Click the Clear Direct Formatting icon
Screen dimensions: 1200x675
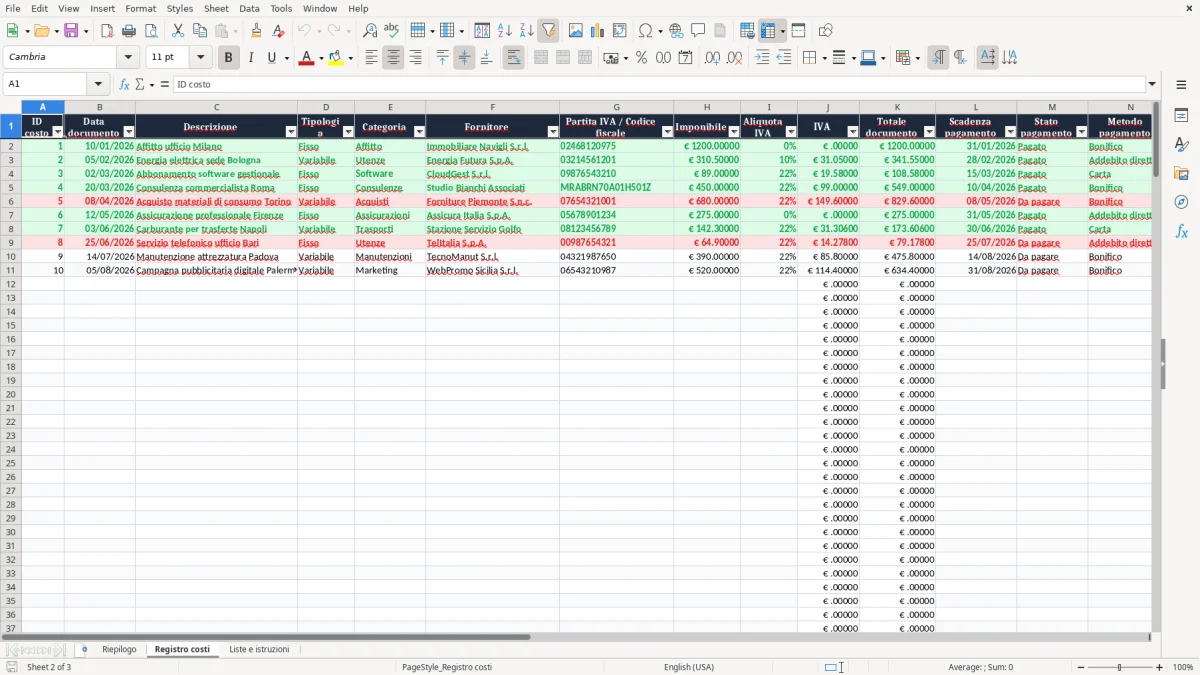pos(278,31)
